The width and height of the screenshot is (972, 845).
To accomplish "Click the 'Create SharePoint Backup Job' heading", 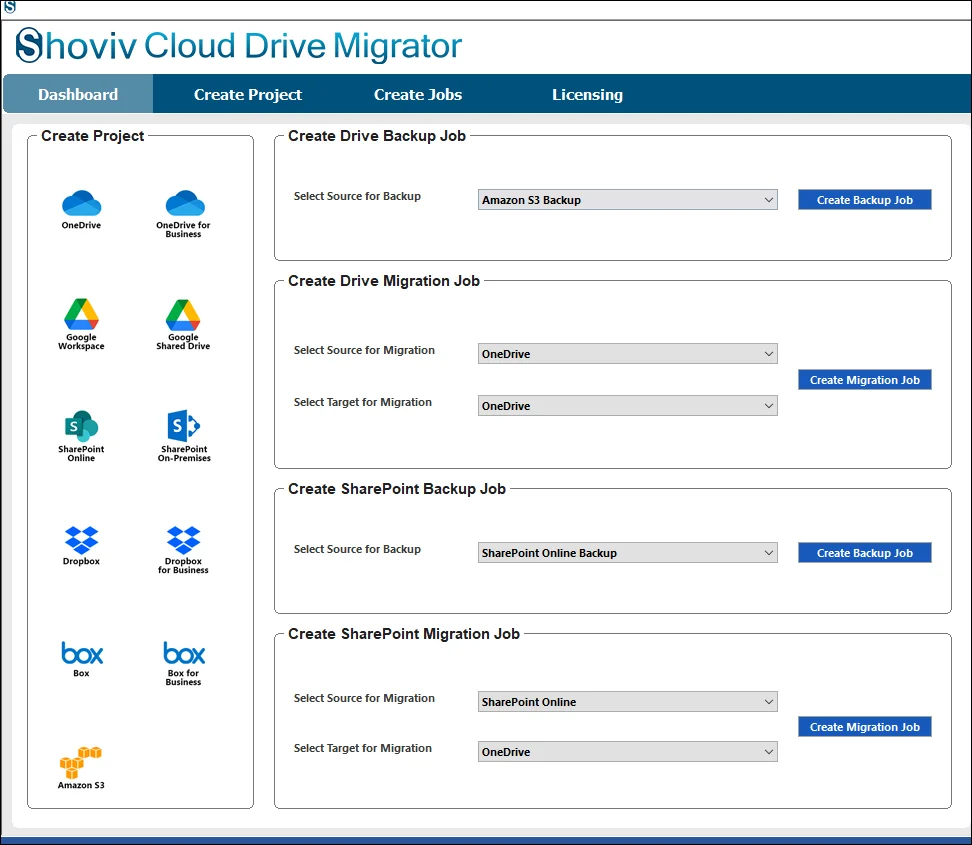I will [x=397, y=489].
